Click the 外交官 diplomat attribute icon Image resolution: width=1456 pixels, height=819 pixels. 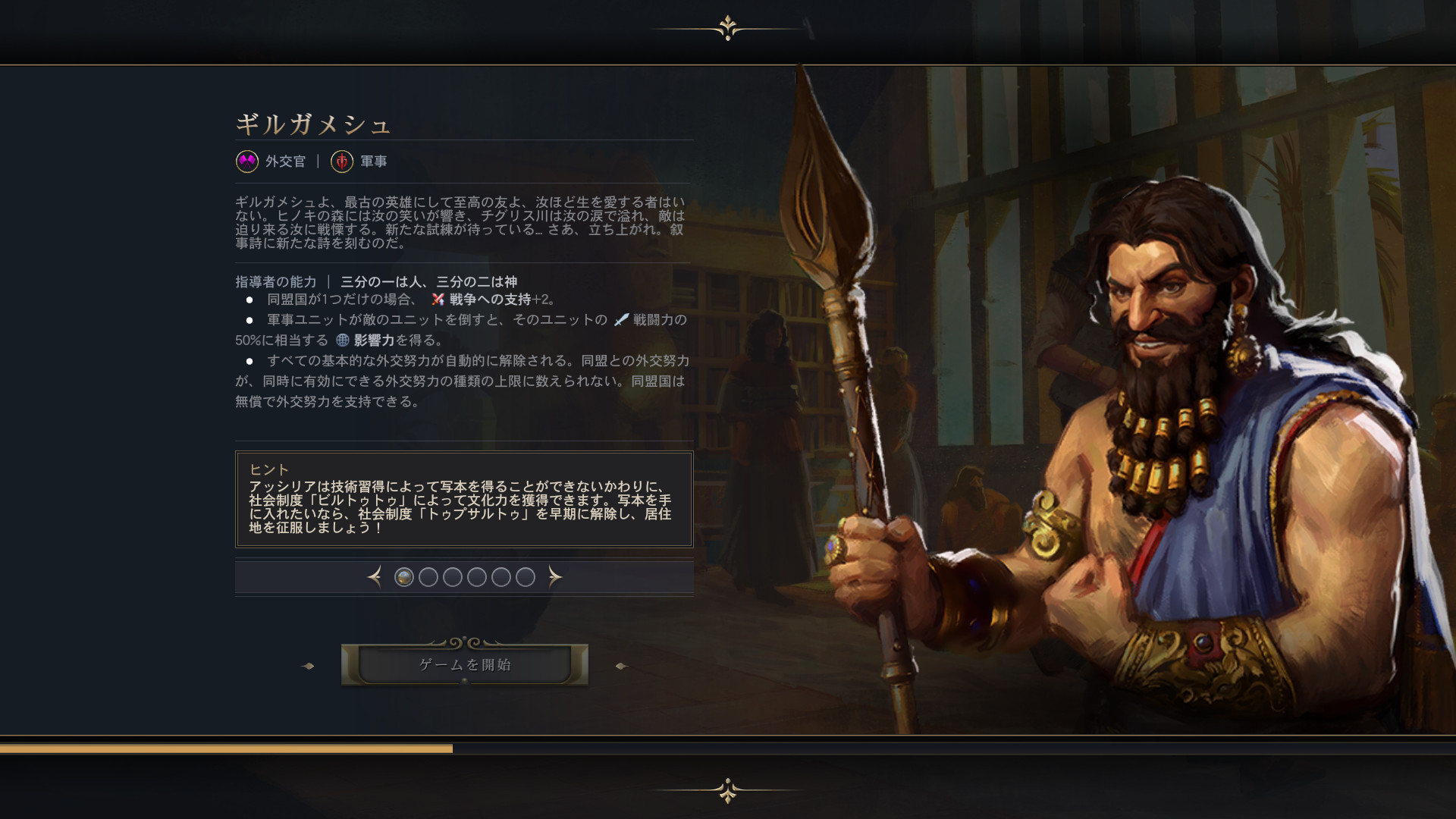(247, 162)
